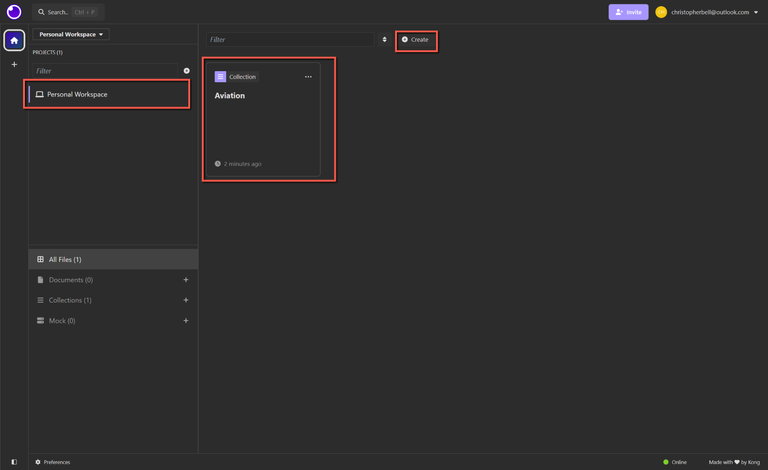
Task: Select All Files filter
Action: 65,259
